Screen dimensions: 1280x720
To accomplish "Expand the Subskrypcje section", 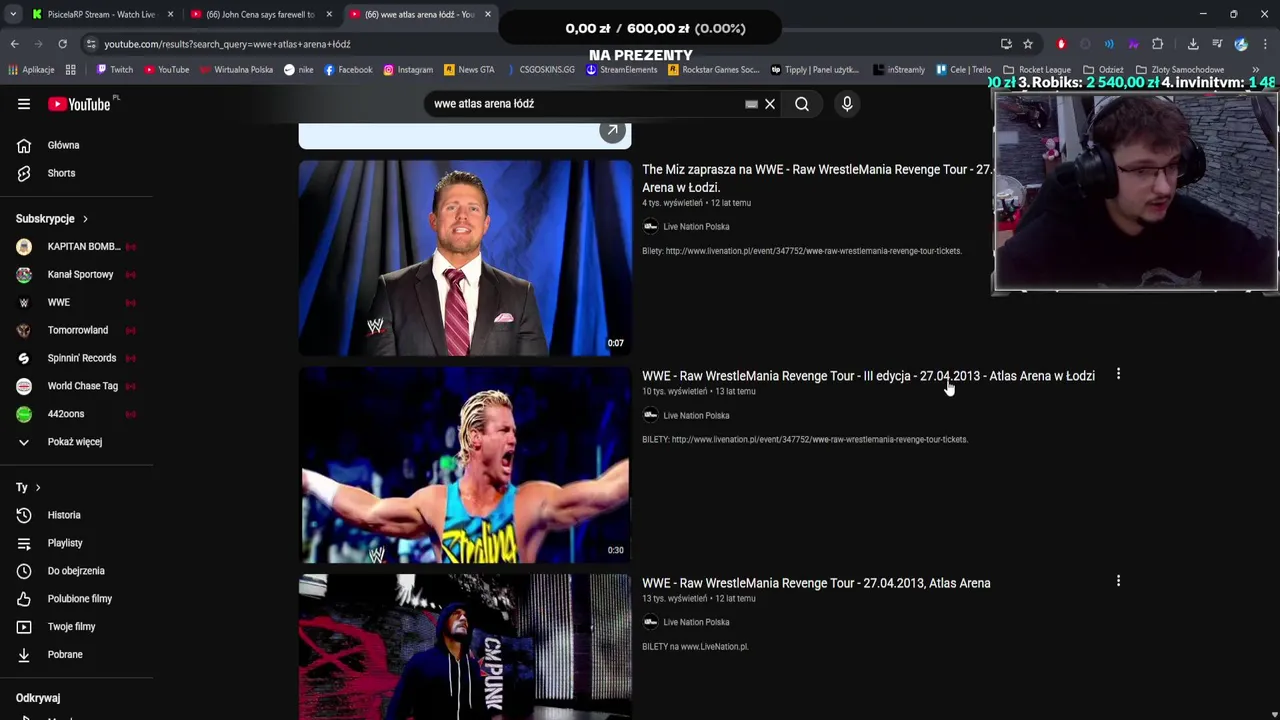I will tap(52, 219).
